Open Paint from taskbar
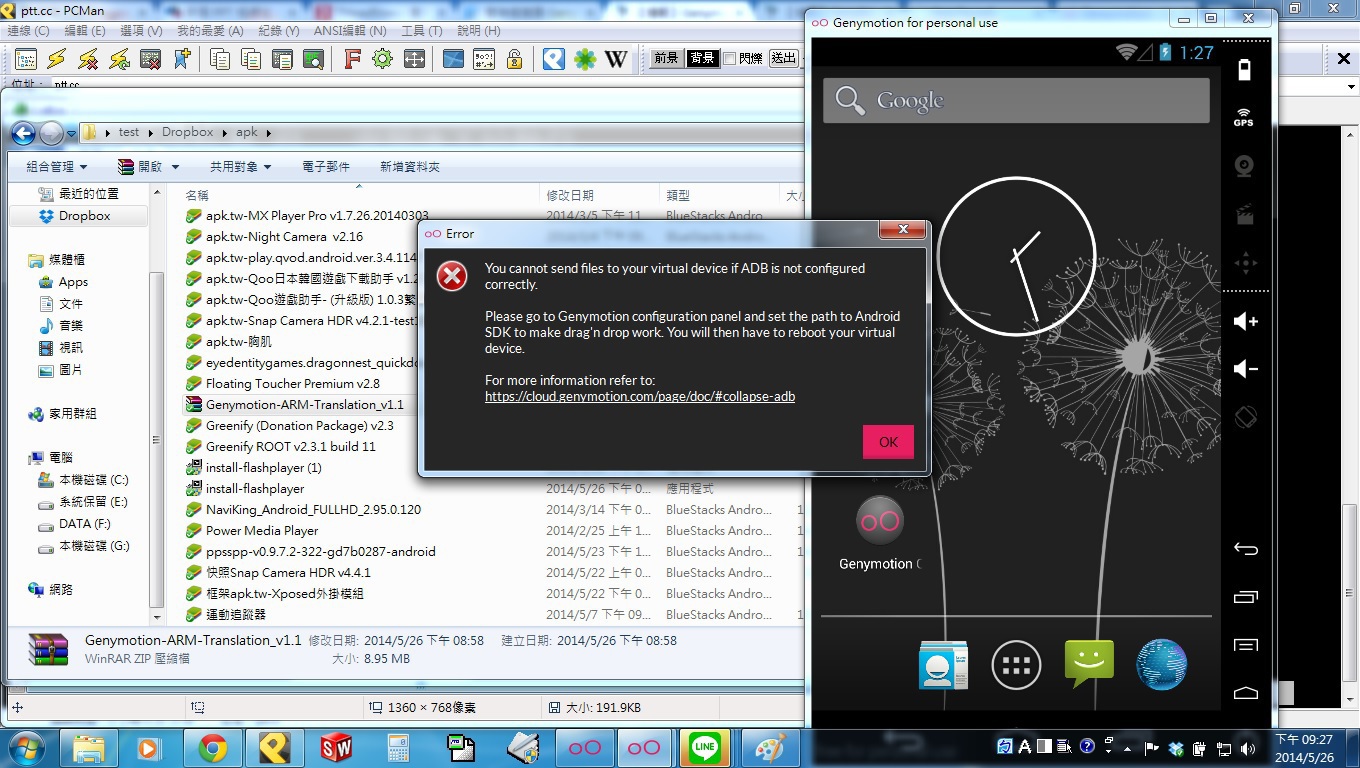Screen dimensions: 1360x768 (768, 748)
